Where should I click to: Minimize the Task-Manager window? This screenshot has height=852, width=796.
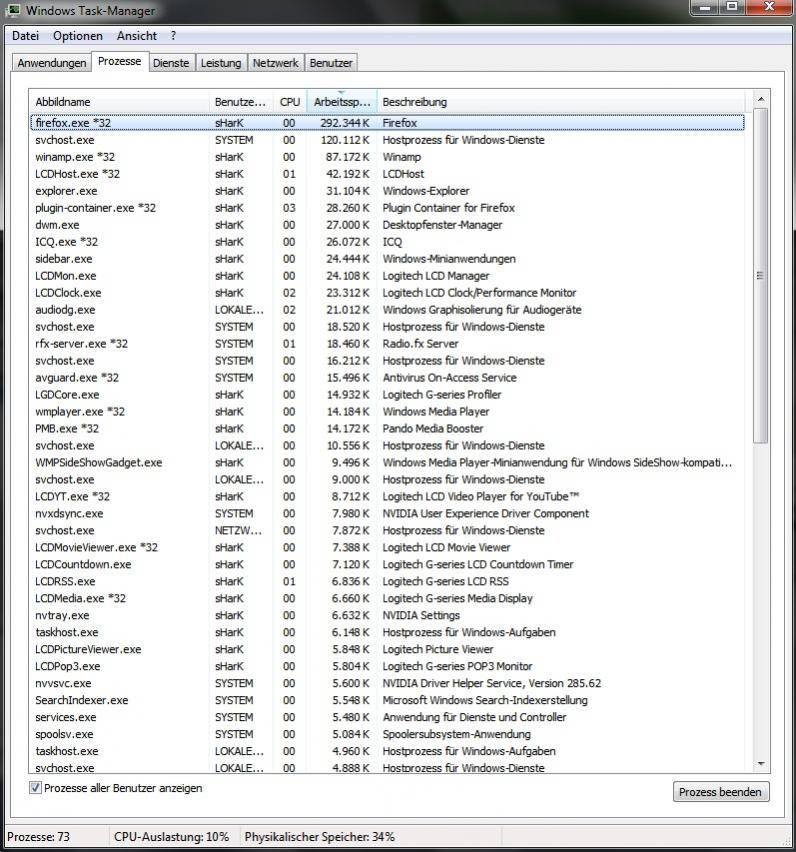pos(705,7)
